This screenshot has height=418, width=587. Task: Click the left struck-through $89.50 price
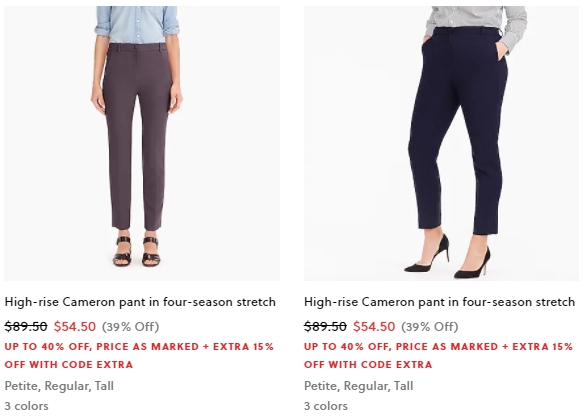tap(26, 327)
